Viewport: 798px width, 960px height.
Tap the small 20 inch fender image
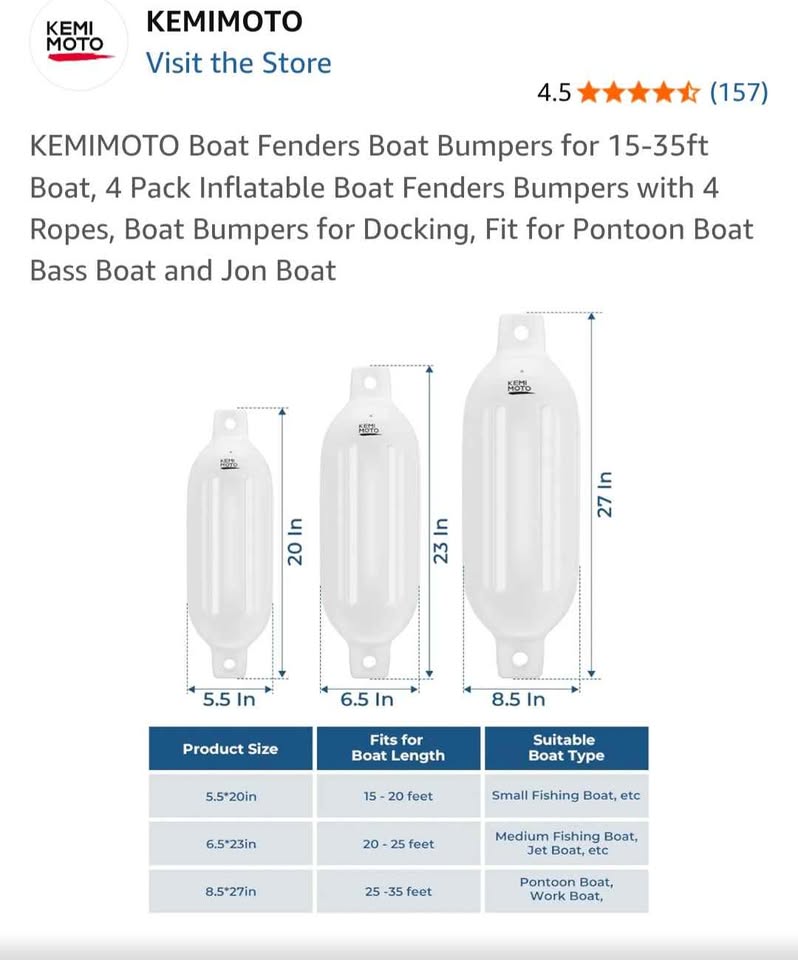230,543
